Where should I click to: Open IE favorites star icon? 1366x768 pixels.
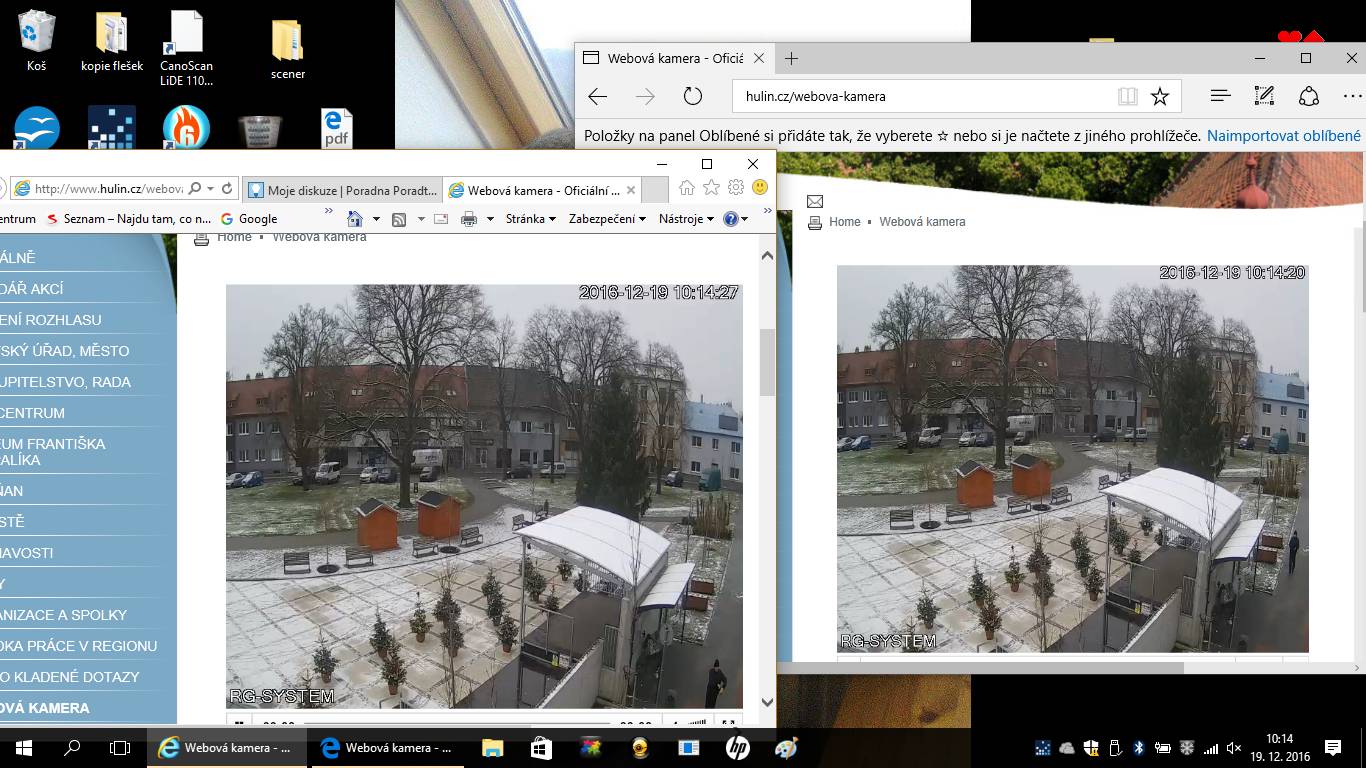coord(711,187)
